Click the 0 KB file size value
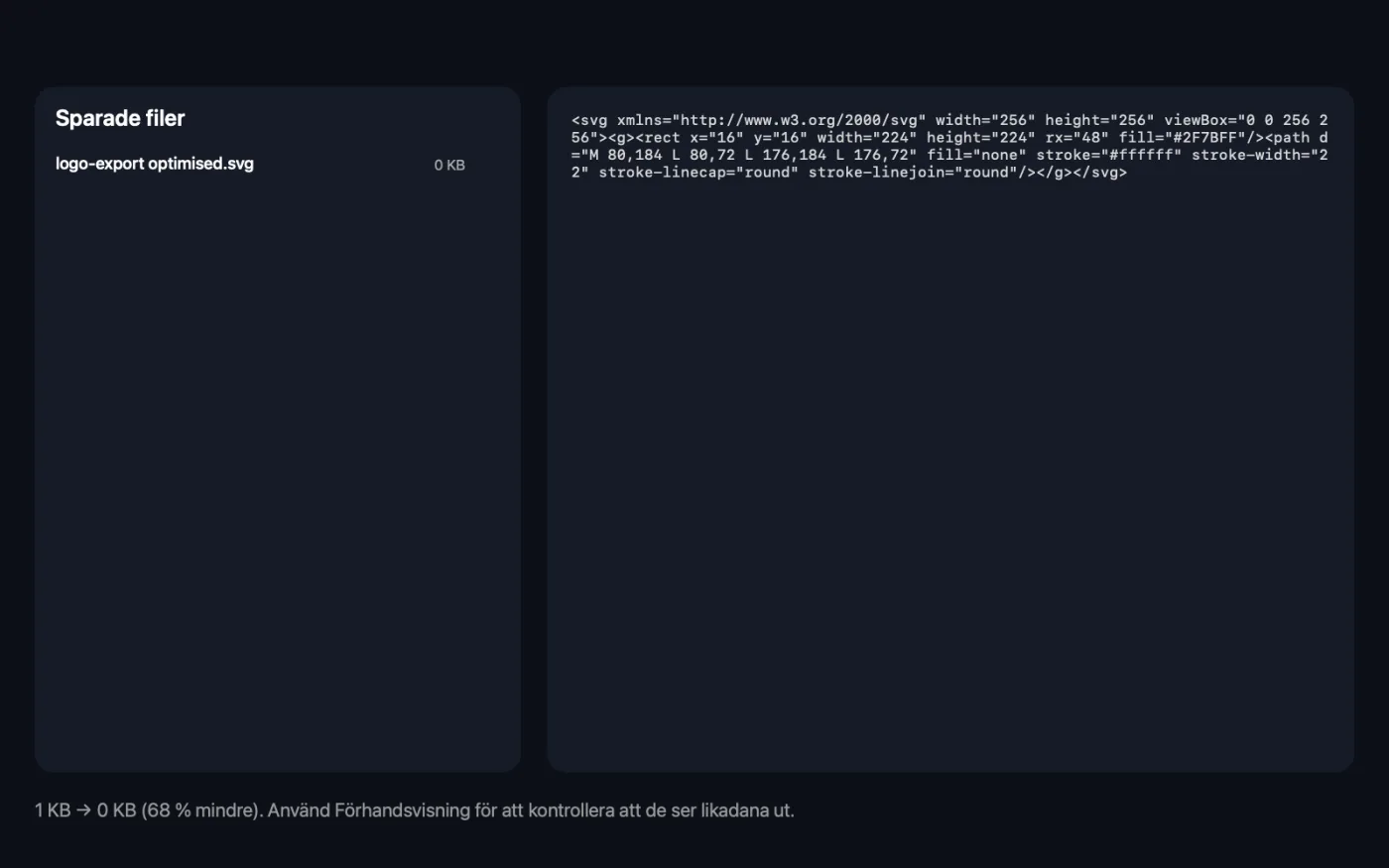 pyautogui.click(x=449, y=165)
